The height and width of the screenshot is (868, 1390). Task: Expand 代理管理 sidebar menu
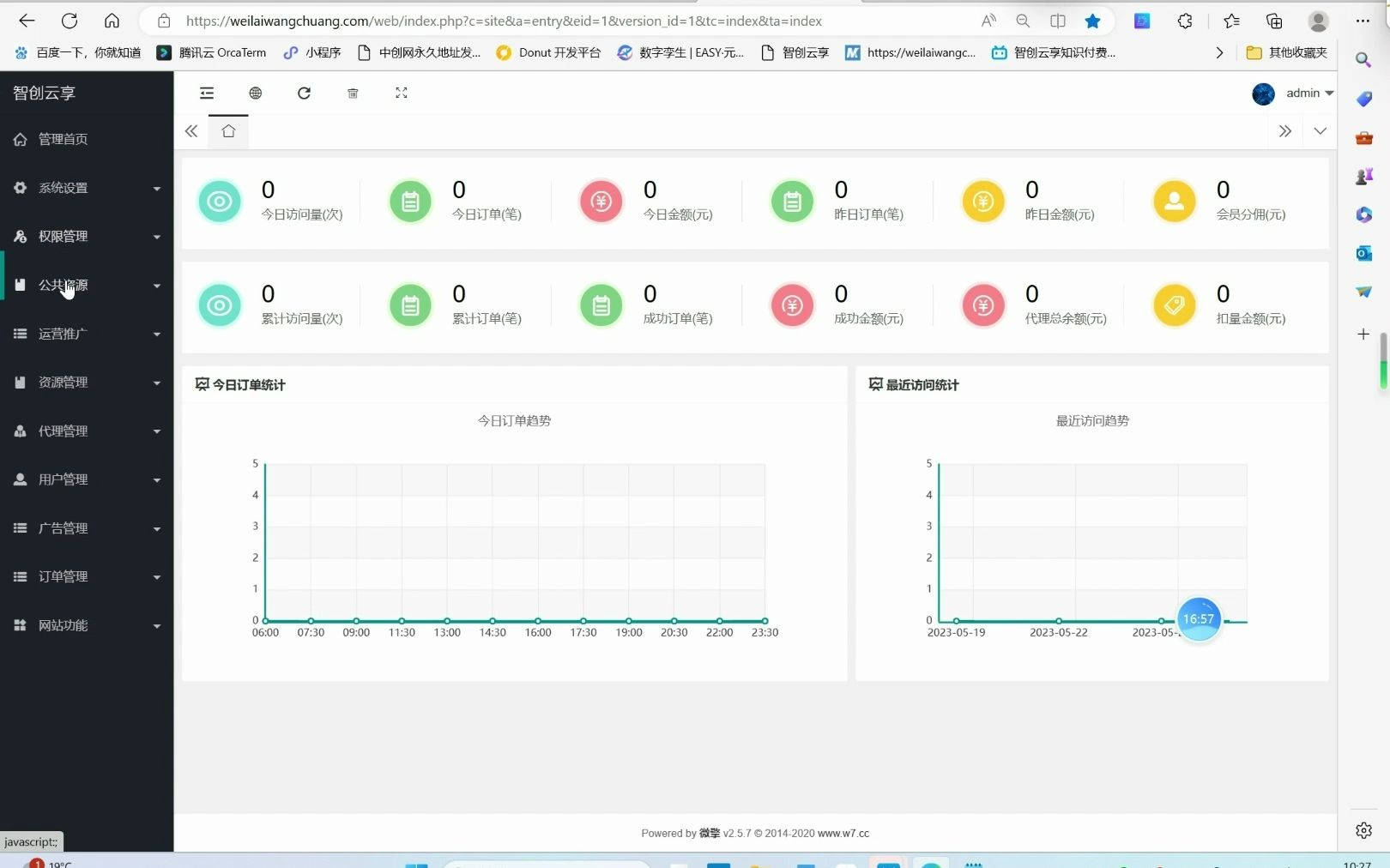pyautogui.click(x=87, y=431)
